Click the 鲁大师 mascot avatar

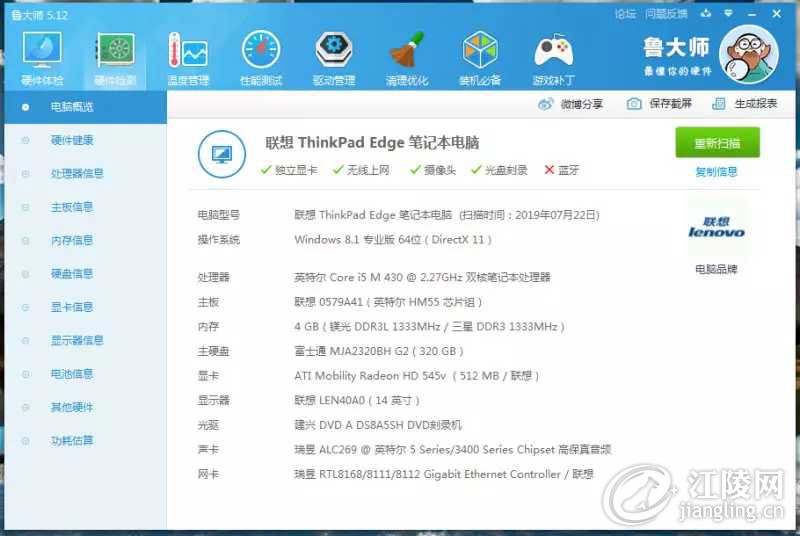(x=749, y=54)
